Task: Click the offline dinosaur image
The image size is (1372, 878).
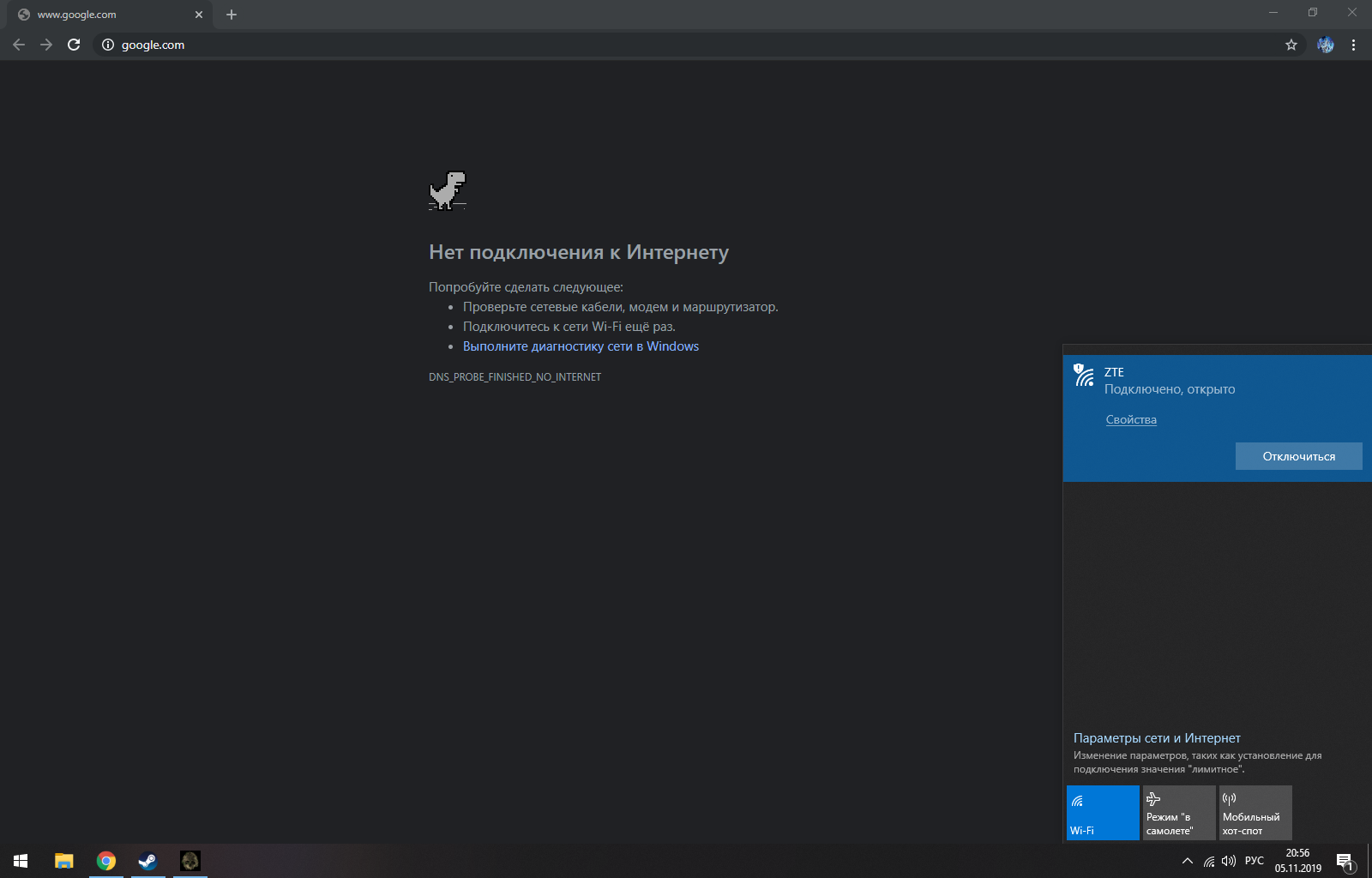Action: click(x=448, y=190)
